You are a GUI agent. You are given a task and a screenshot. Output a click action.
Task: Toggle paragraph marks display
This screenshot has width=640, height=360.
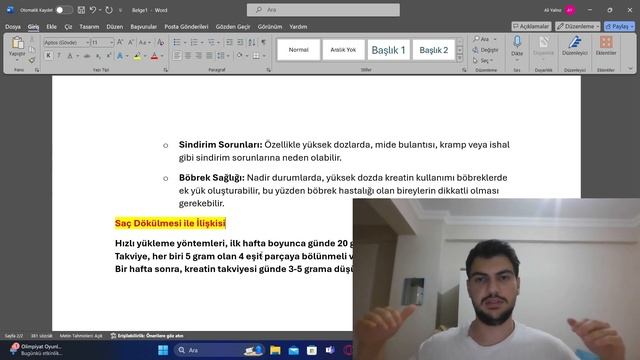pos(264,42)
